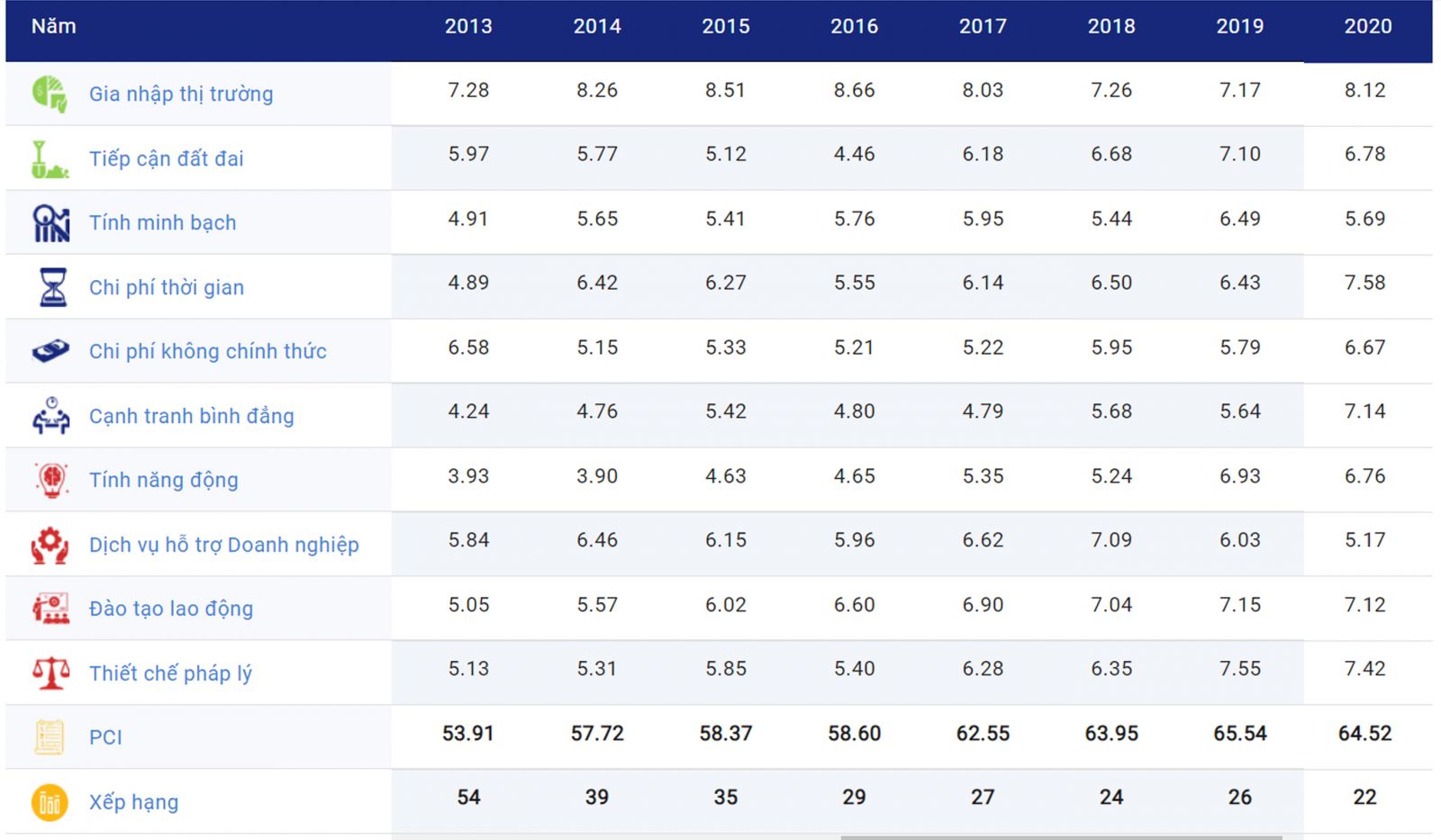Click the Xếp hạng orange ranking icon
This screenshot has height=840, width=1441.
click(x=50, y=802)
